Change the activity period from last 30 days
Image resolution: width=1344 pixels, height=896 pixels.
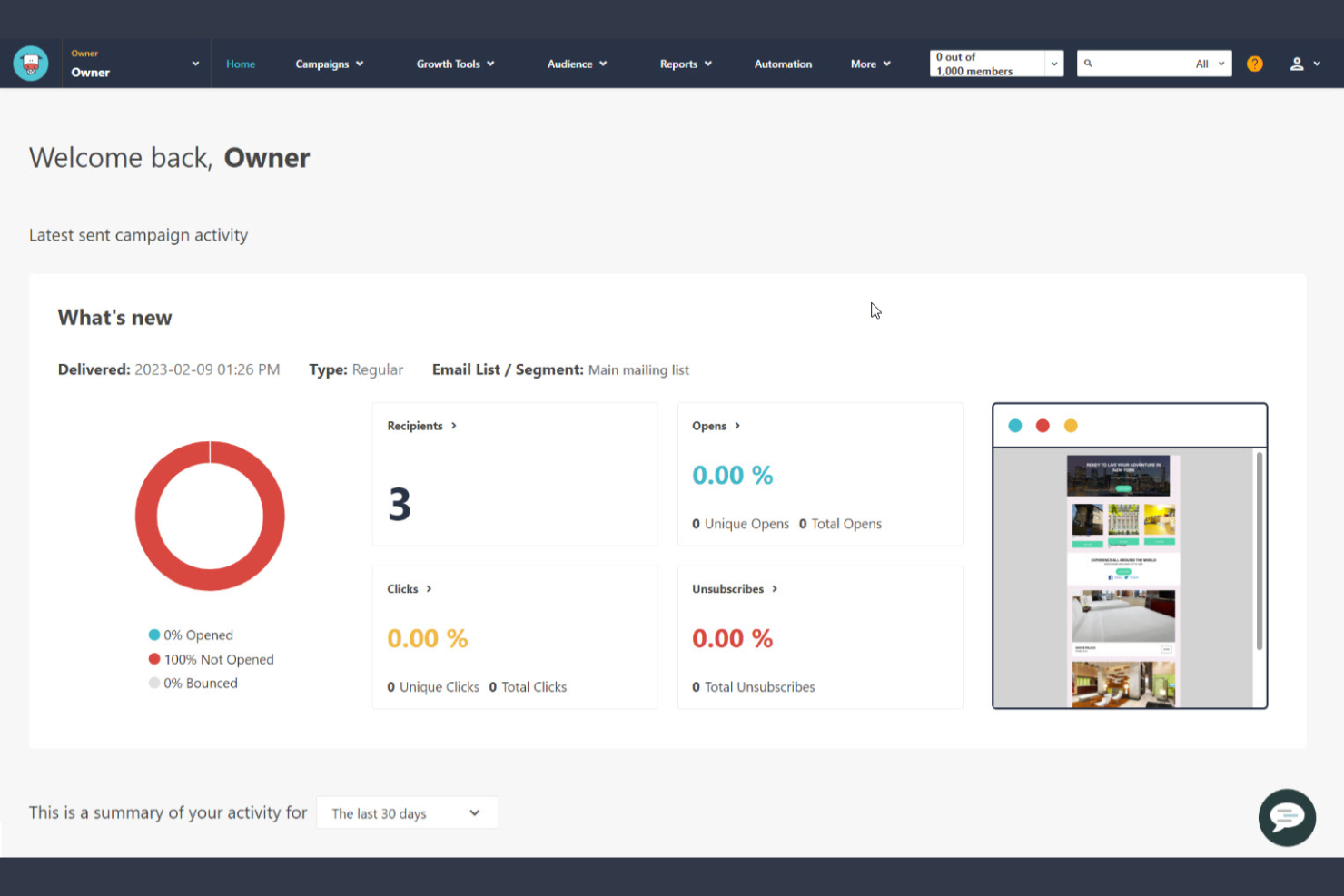[406, 812]
